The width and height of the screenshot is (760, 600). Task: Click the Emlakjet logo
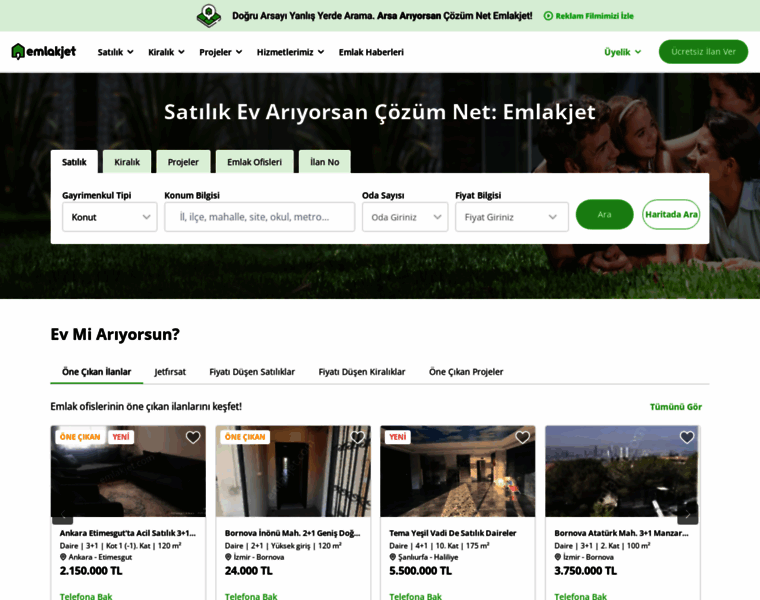pos(44,51)
